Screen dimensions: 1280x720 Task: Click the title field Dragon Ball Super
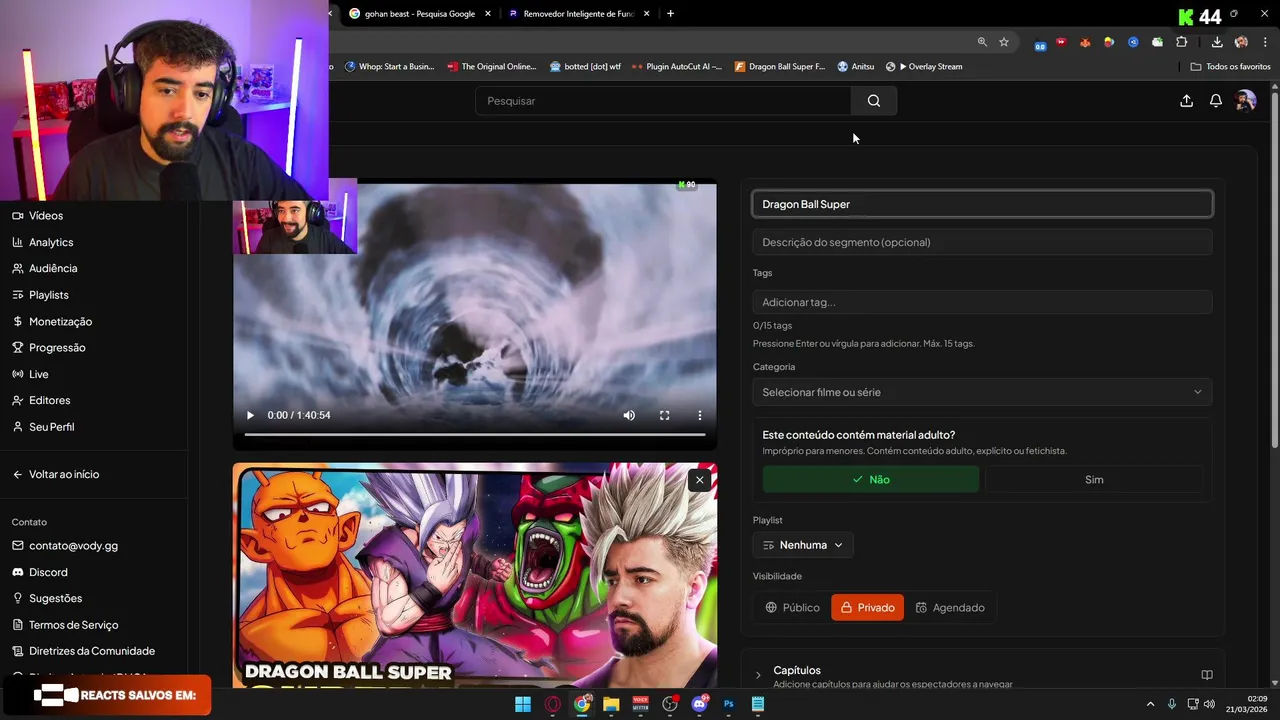click(982, 204)
